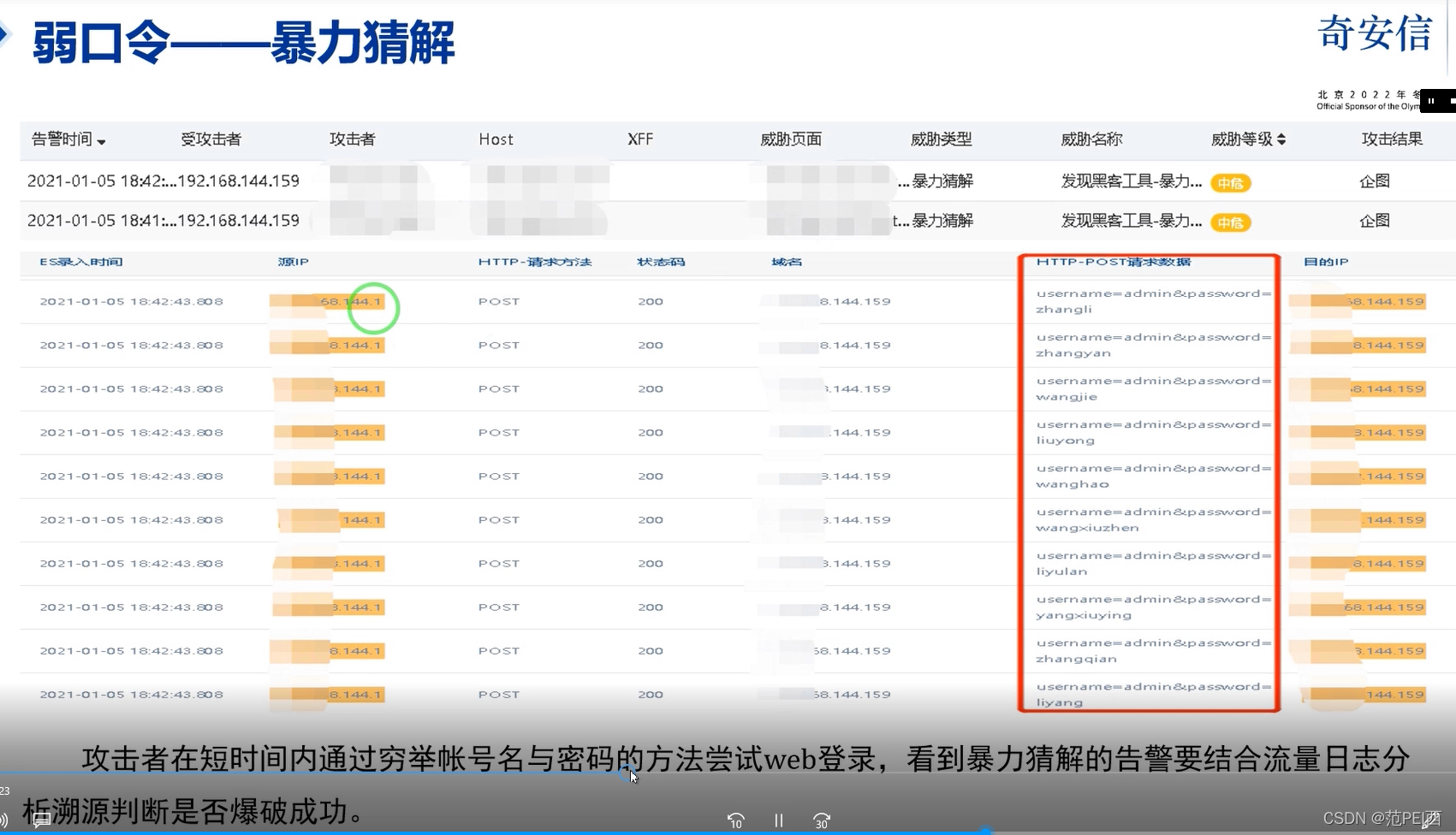The width and height of the screenshot is (1456, 835).
Task: Click the 攻击结果 column header
Action: pos(1392,139)
